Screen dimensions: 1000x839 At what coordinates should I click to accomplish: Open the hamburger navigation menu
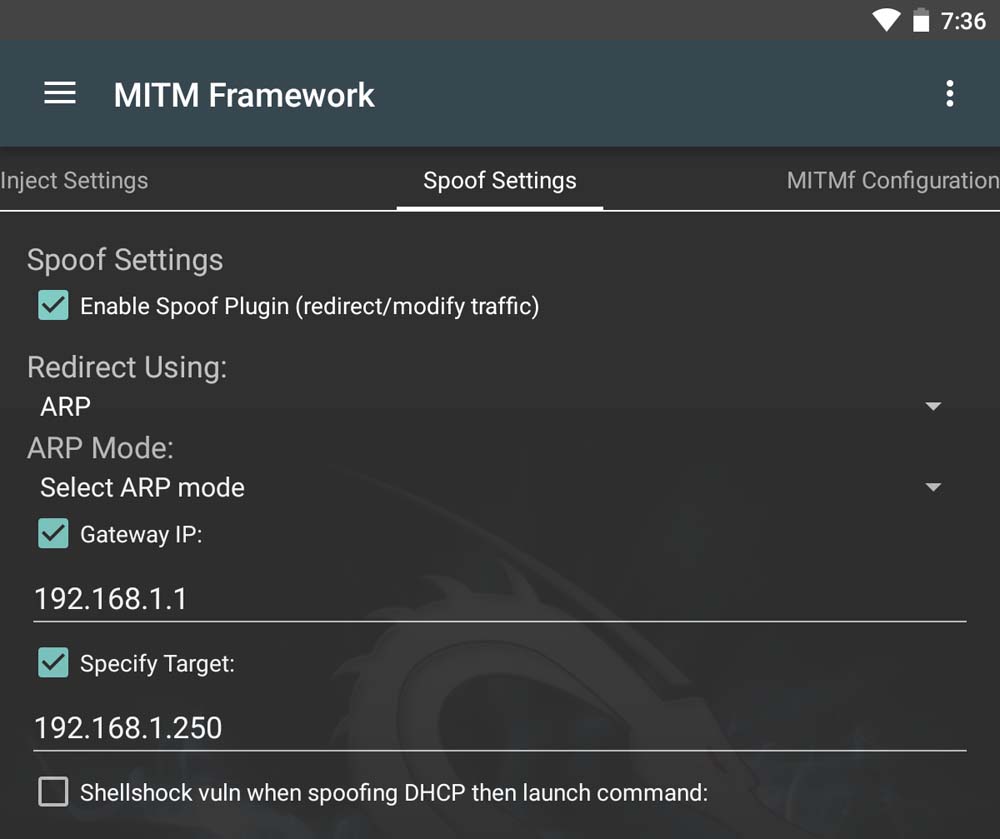60,94
